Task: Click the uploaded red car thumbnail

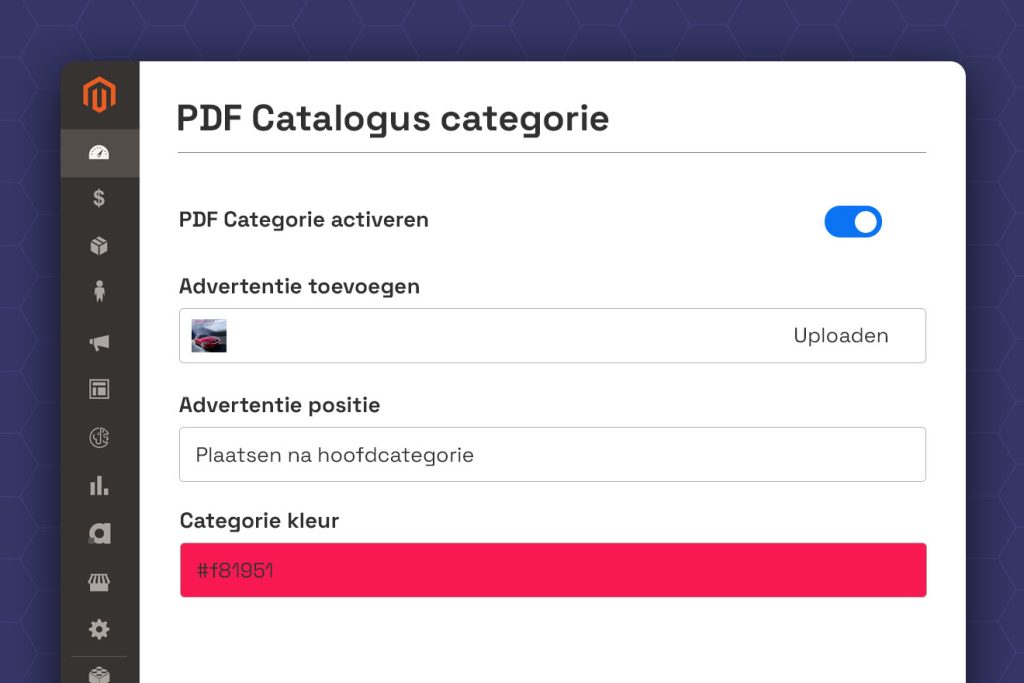Action: pos(209,336)
